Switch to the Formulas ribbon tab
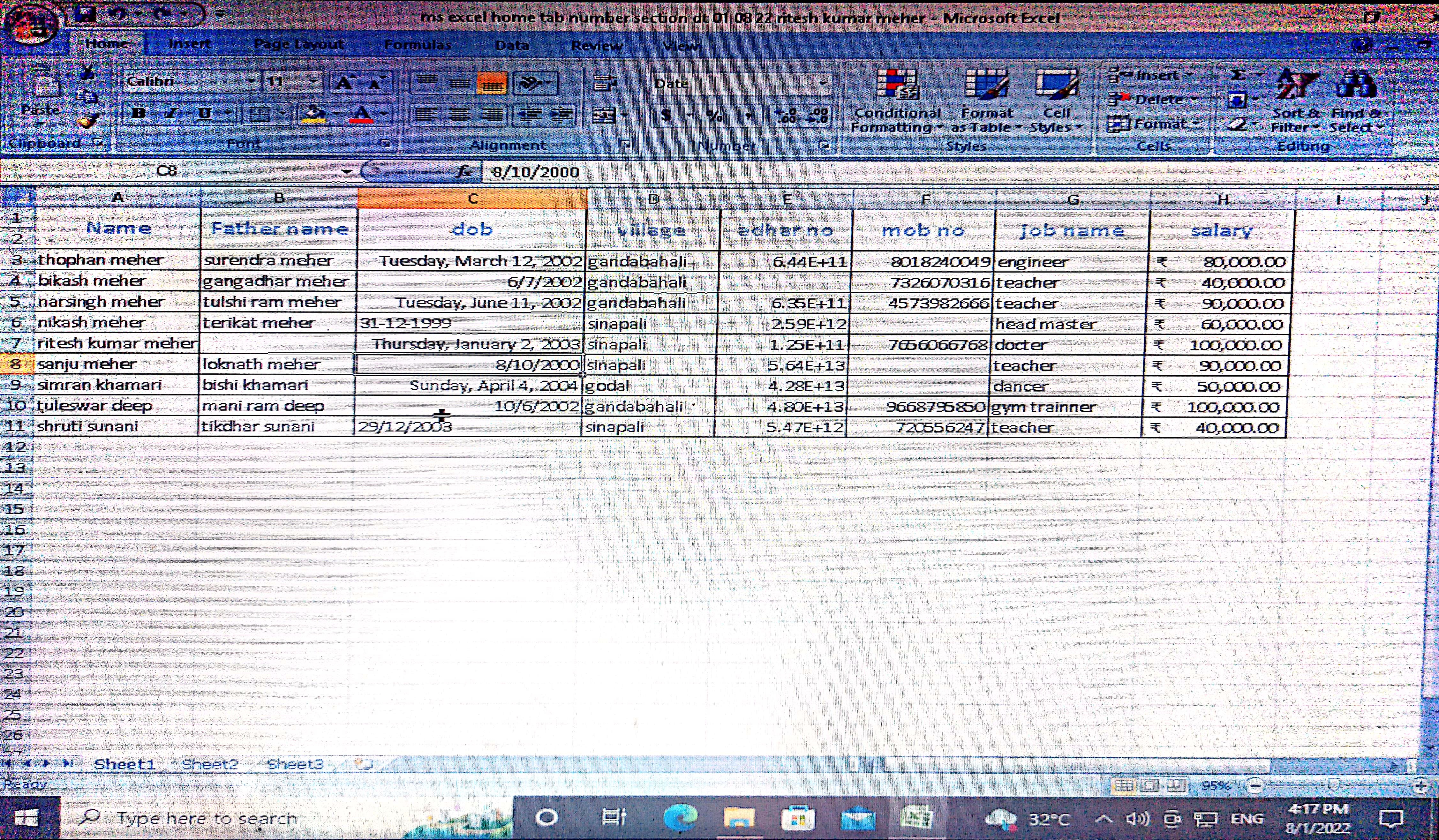 pyautogui.click(x=418, y=45)
